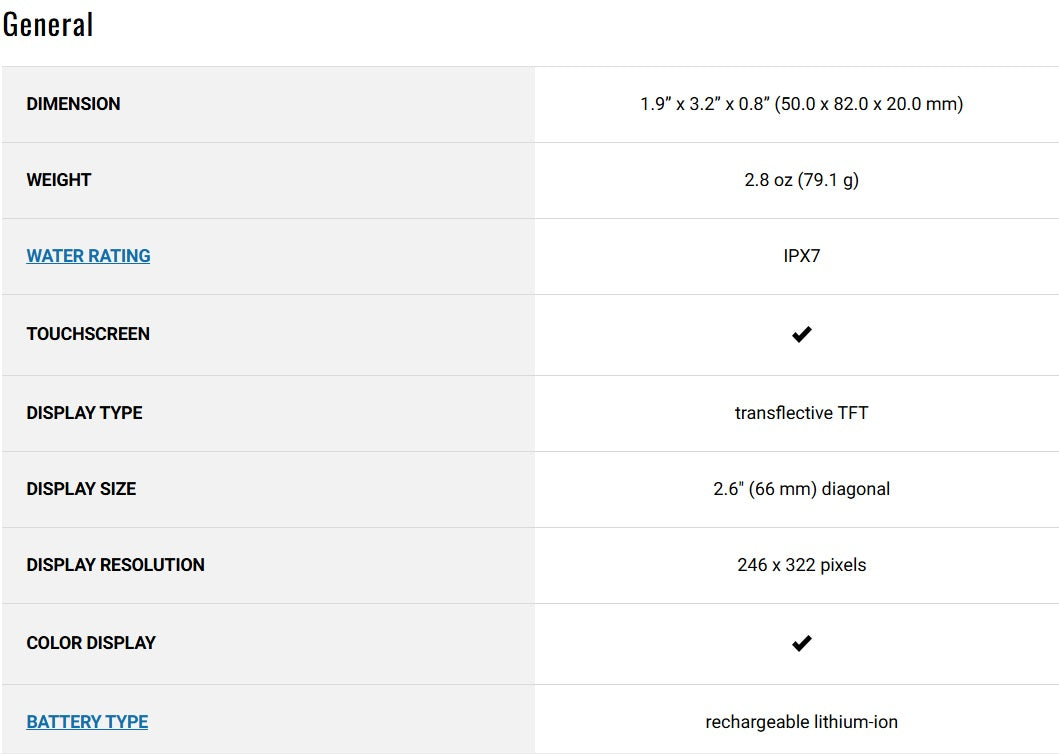
Task: Click the millimeter dimensions 50.0 x 82.0 x 20.0
Action: pyautogui.click(x=870, y=104)
